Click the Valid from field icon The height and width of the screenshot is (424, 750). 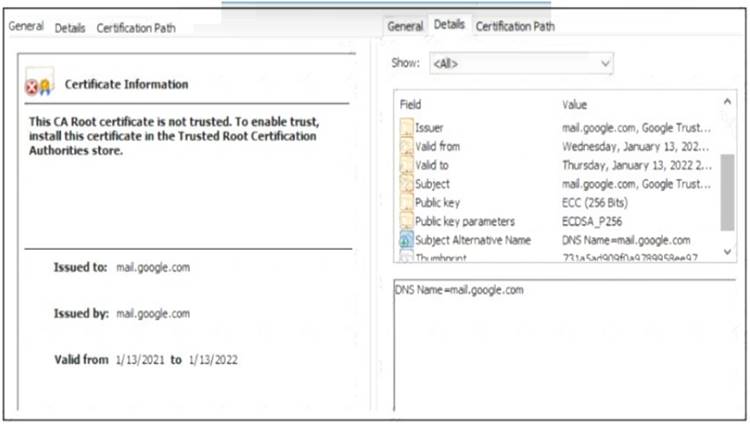click(x=406, y=146)
